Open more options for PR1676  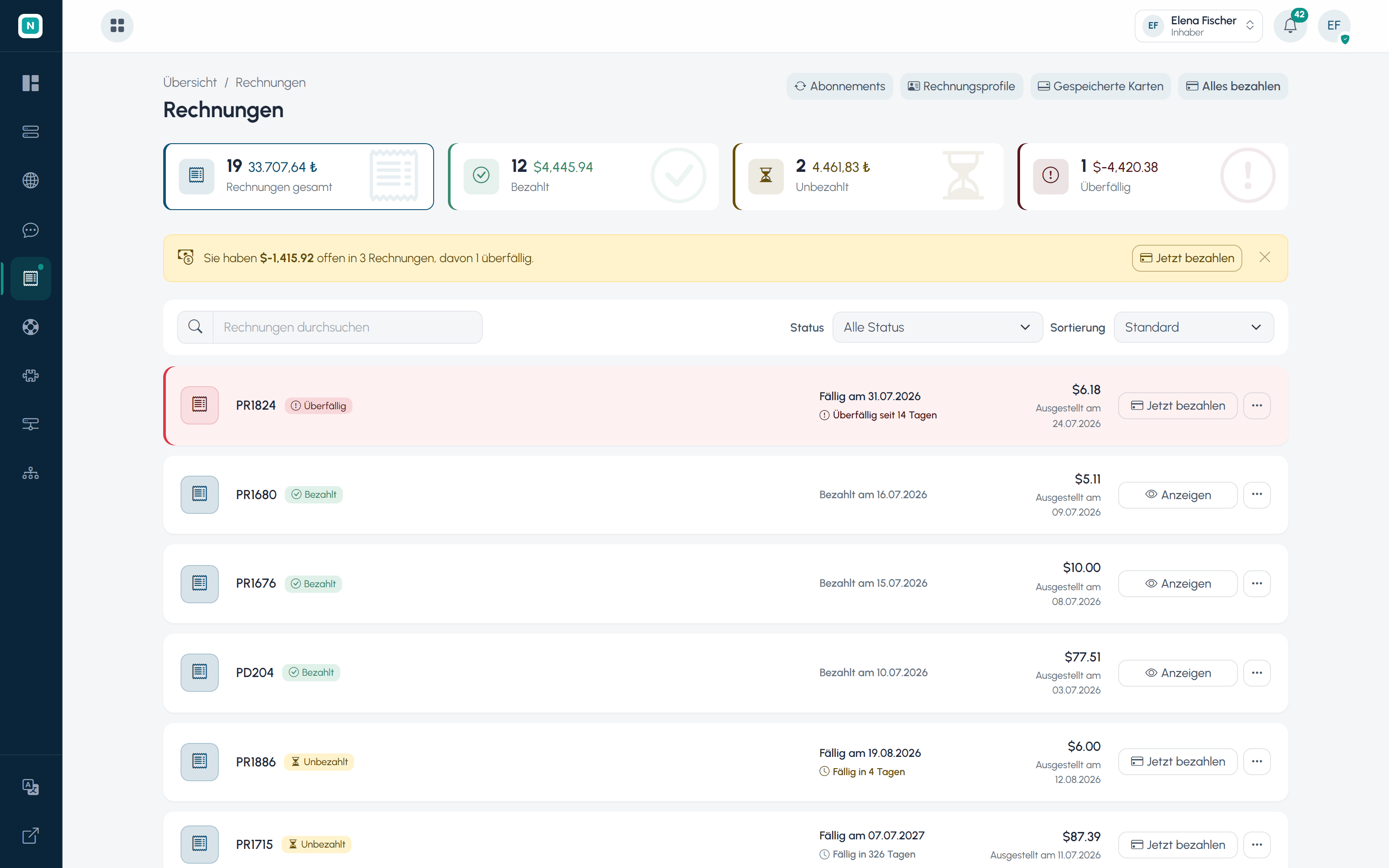(x=1257, y=584)
